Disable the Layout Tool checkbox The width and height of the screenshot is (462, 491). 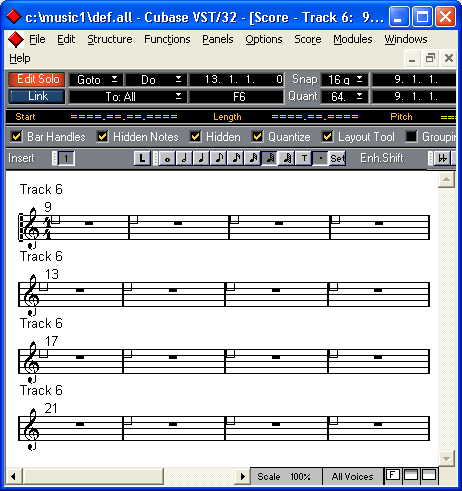[x=327, y=137]
